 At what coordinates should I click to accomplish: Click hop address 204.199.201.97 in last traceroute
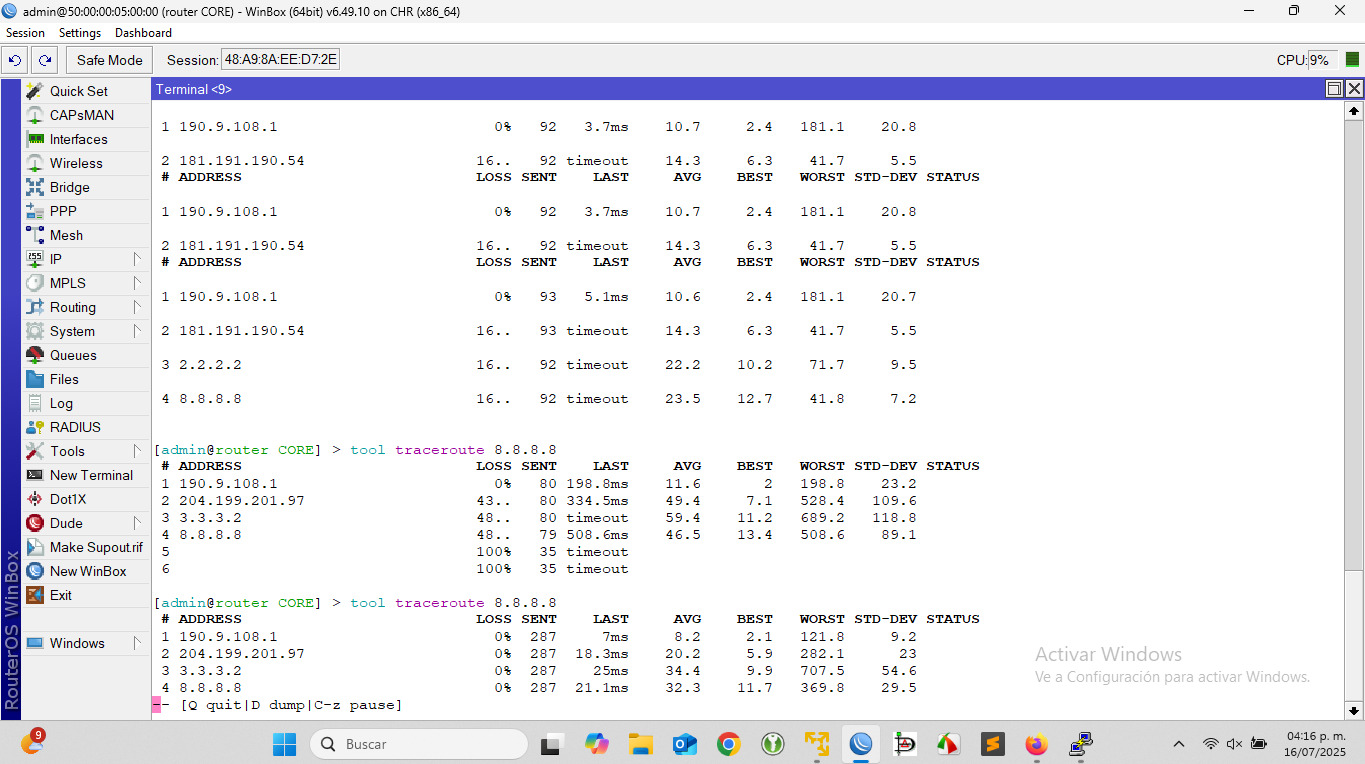click(x=241, y=653)
